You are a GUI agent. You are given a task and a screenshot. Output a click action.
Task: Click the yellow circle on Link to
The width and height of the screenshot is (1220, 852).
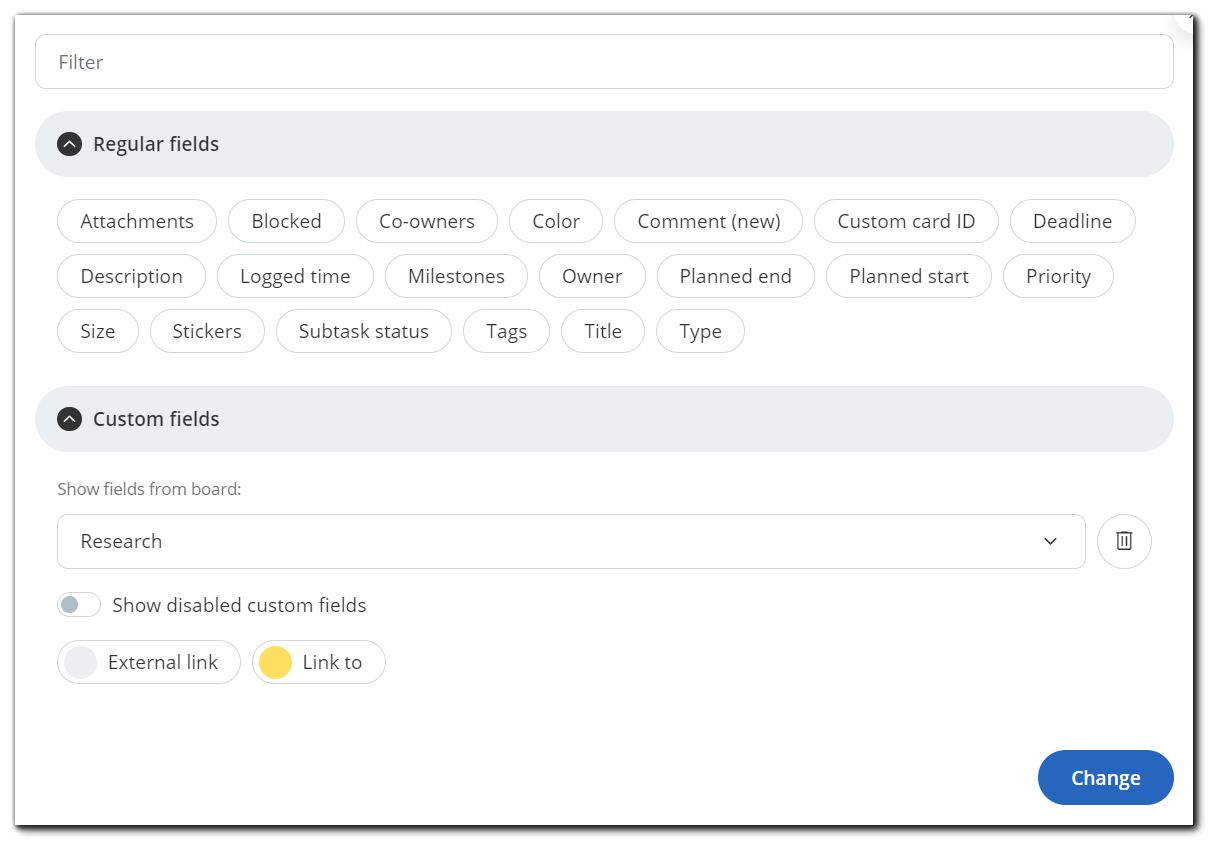[275, 662]
